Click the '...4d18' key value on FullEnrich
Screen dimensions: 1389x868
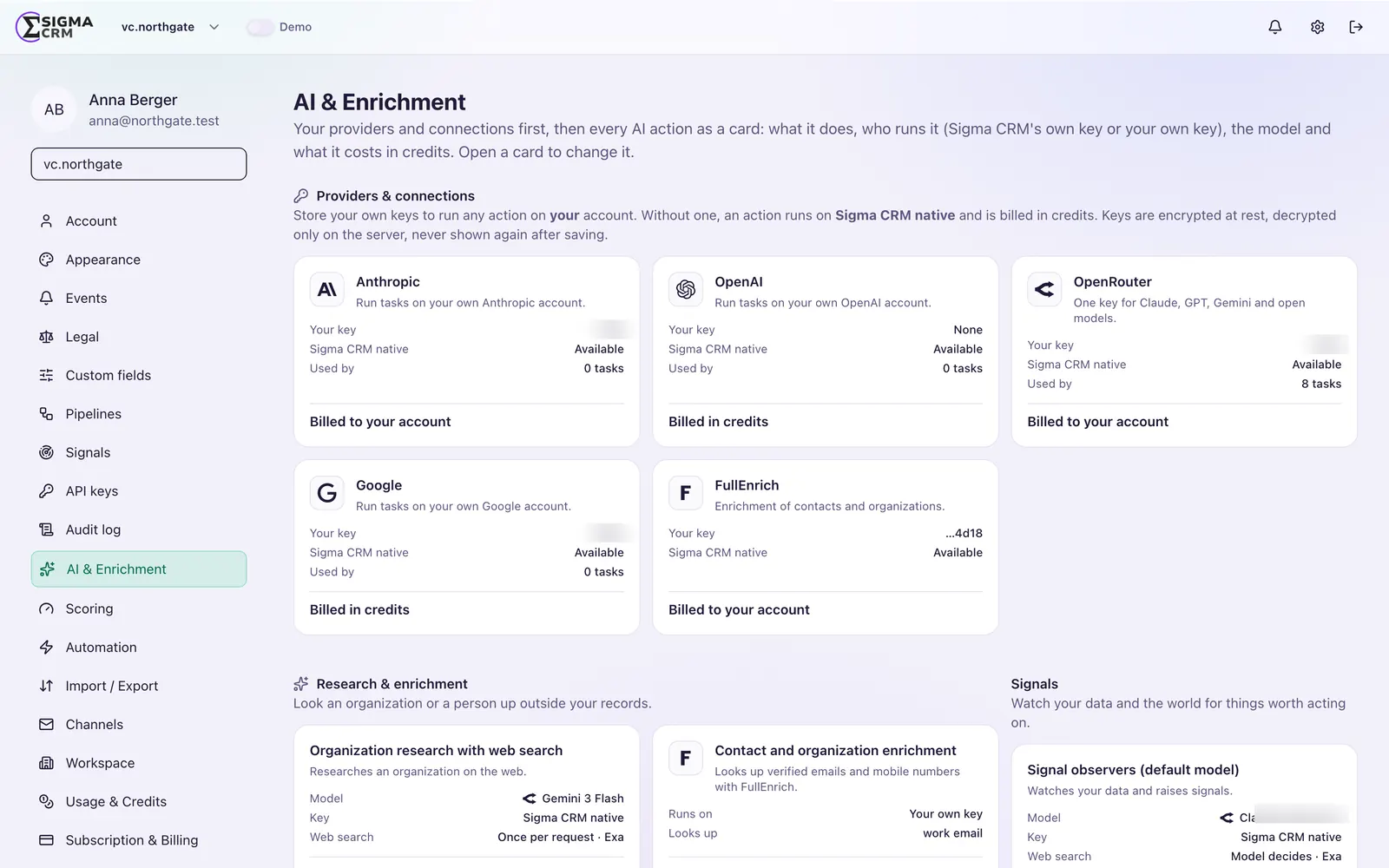pos(964,533)
